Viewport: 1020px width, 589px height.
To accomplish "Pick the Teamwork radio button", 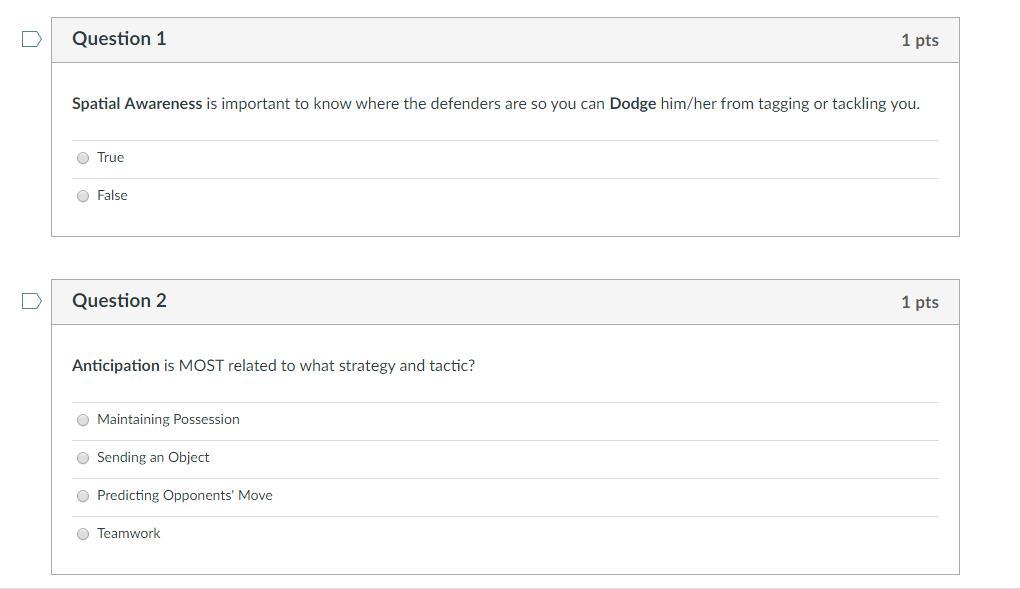I will click(x=83, y=534).
